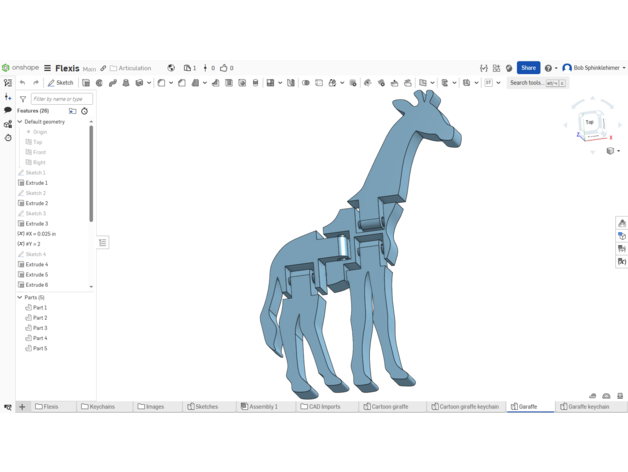This screenshot has width=628, height=472.
Task: Open the comments panel icon
Action: (x=8, y=111)
